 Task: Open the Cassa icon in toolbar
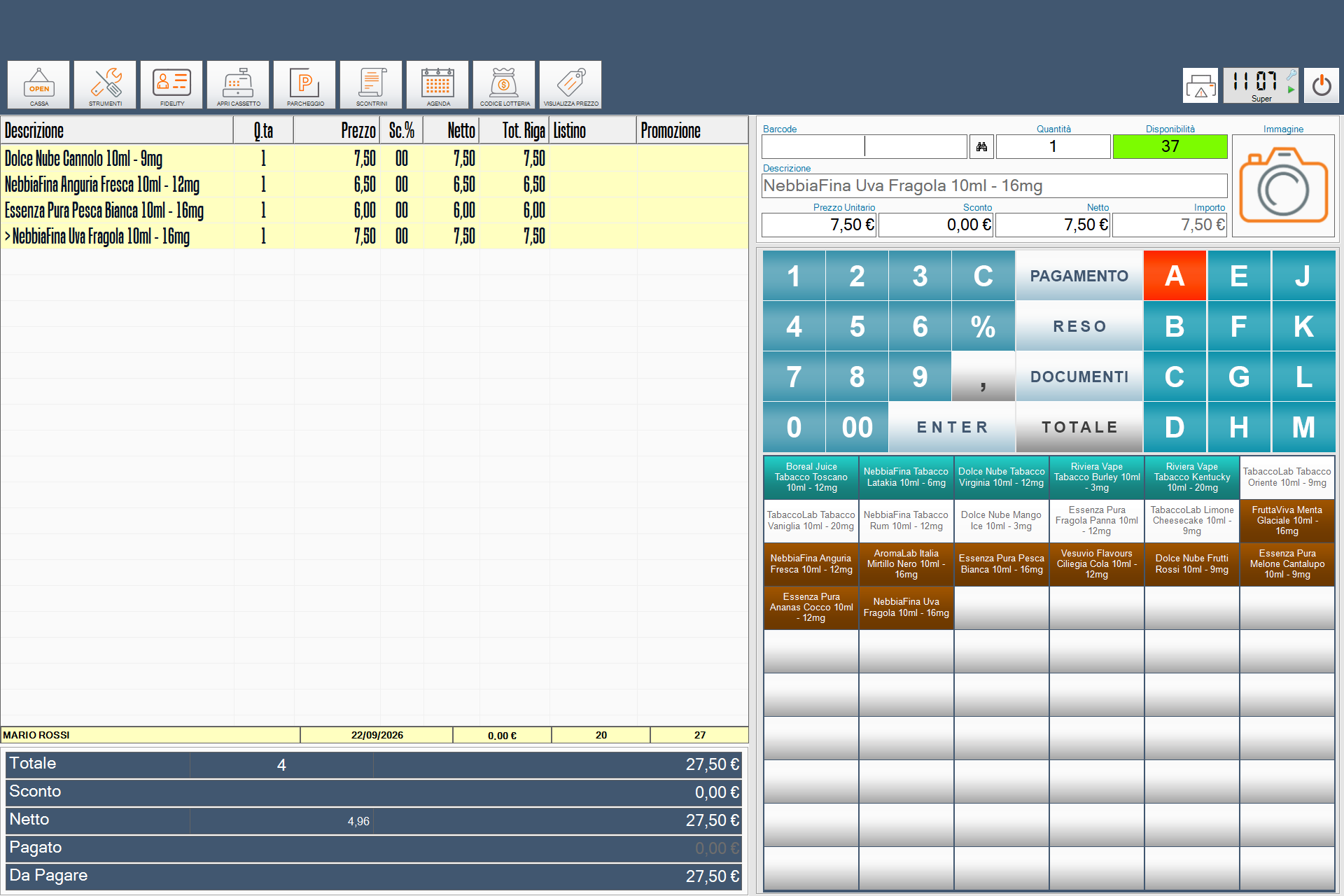coord(38,85)
